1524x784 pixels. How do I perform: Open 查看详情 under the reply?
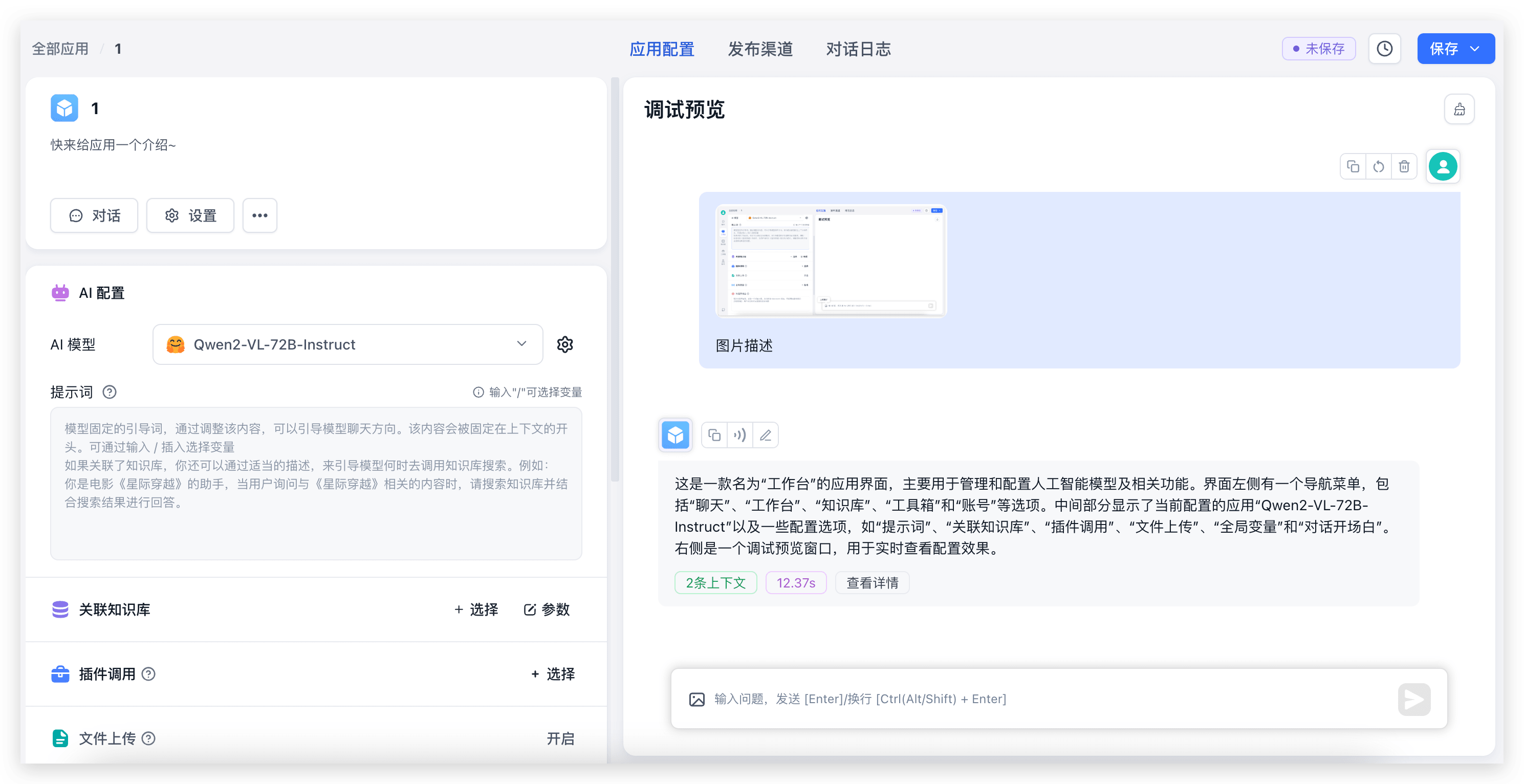[x=872, y=583]
